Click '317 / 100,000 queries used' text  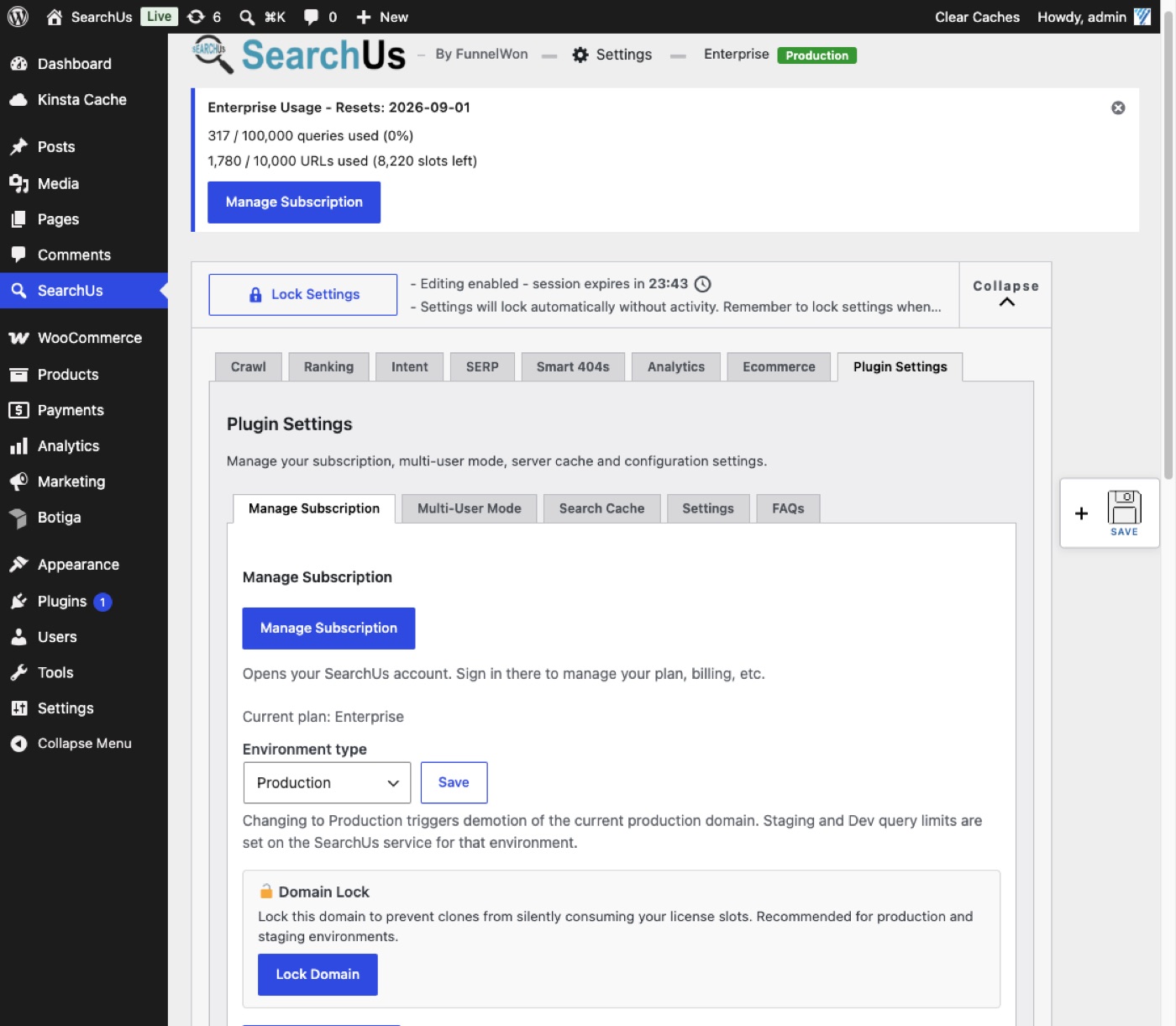pyautogui.click(x=311, y=136)
